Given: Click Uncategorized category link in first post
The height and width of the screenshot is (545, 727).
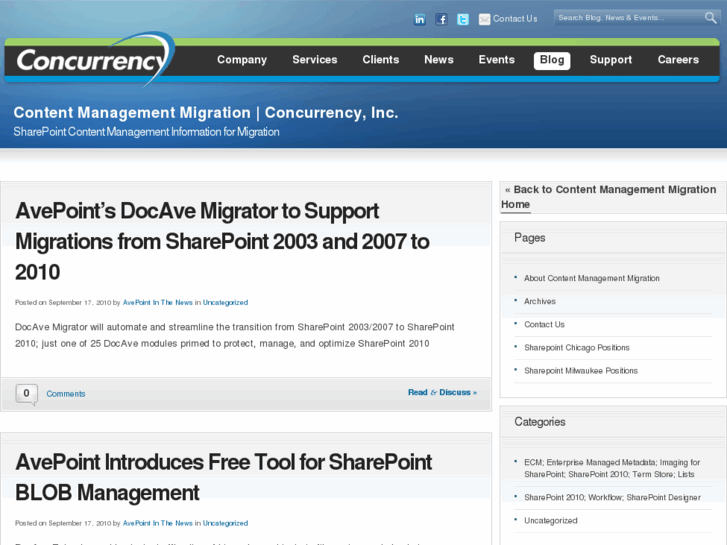Looking at the screenshot, I should 225,302.
